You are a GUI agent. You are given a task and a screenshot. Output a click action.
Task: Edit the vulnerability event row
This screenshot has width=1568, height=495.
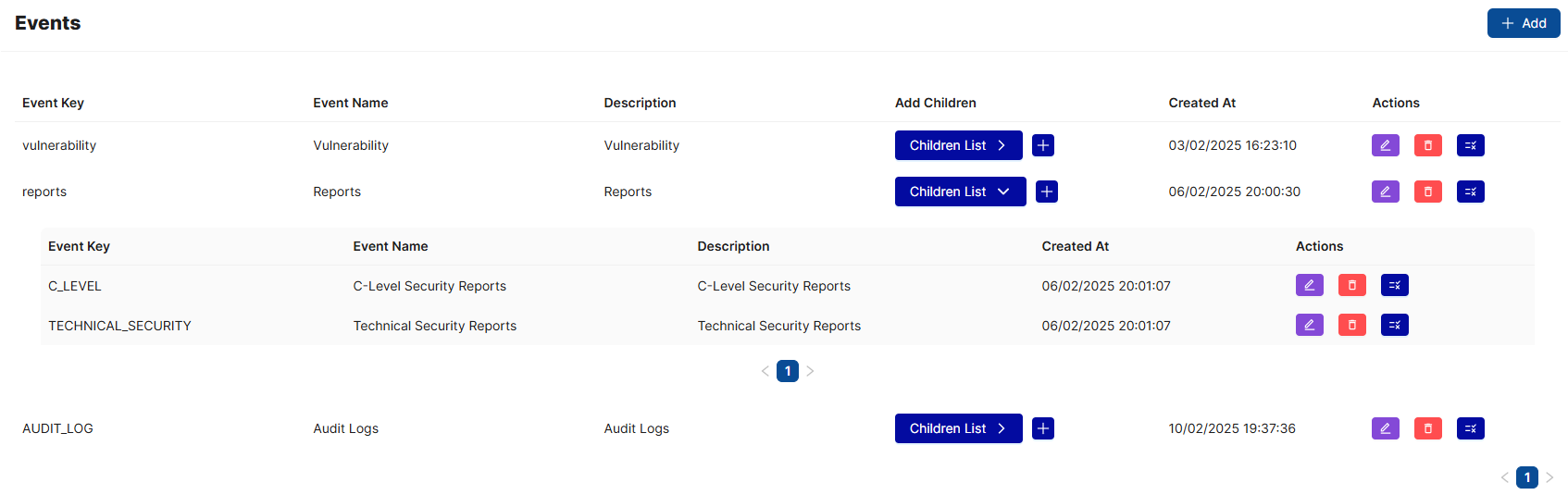pos(1385,145)
